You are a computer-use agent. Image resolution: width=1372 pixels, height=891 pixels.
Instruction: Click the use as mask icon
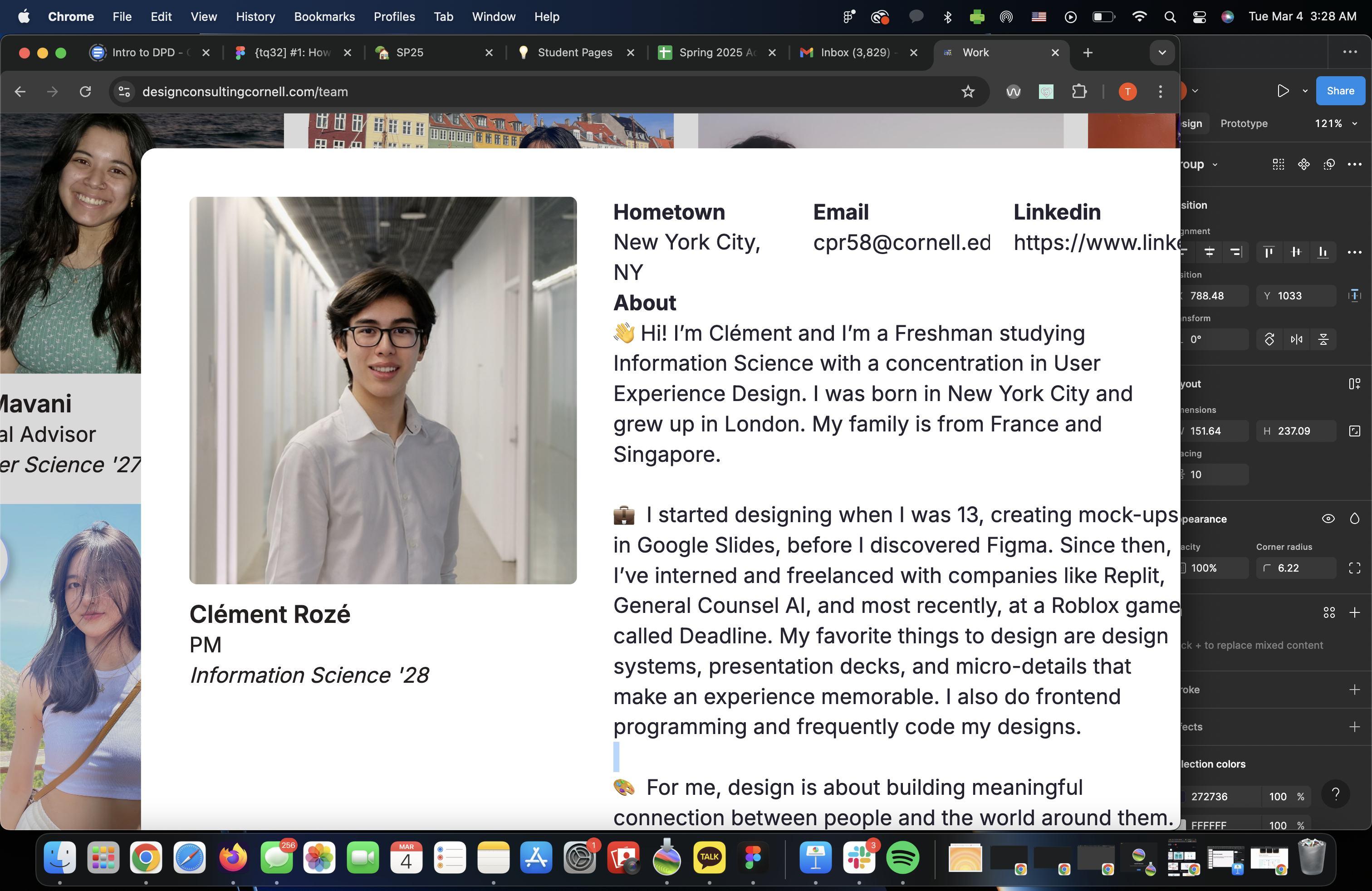click(1329, 165)
